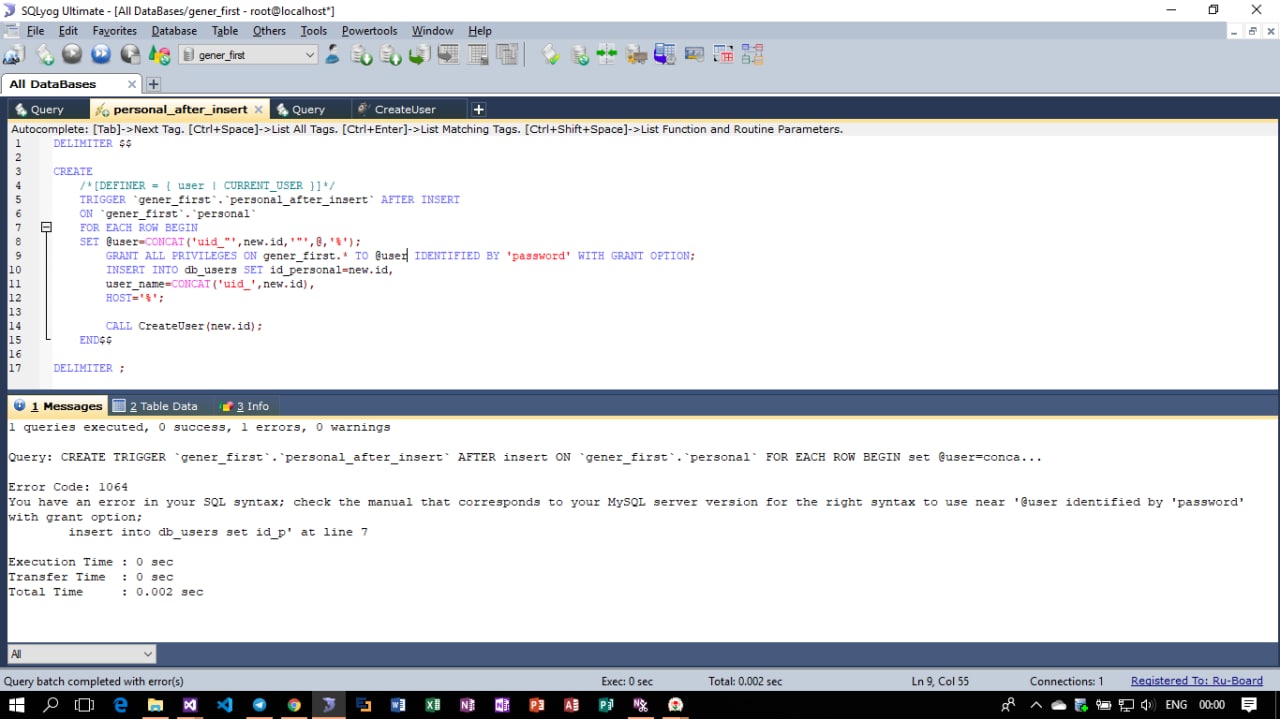
Task: Open Word from taskbar
Action: coord(398,705)
